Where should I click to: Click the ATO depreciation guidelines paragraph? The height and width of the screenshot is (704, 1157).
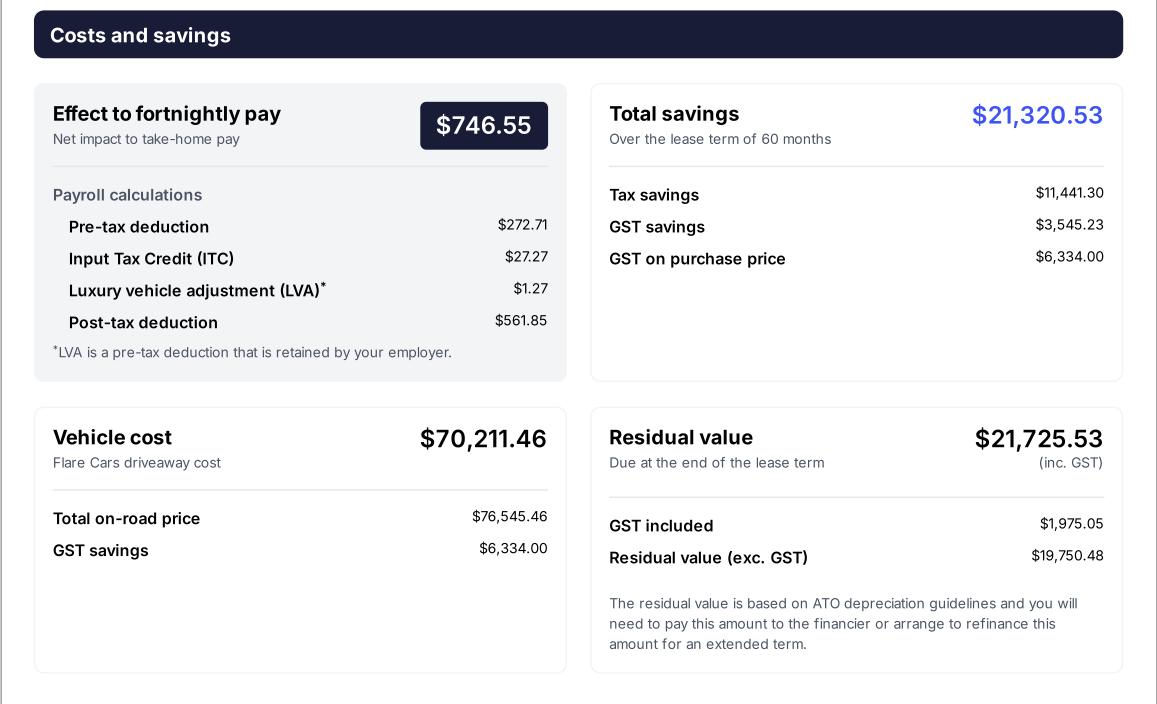(843, 624)
